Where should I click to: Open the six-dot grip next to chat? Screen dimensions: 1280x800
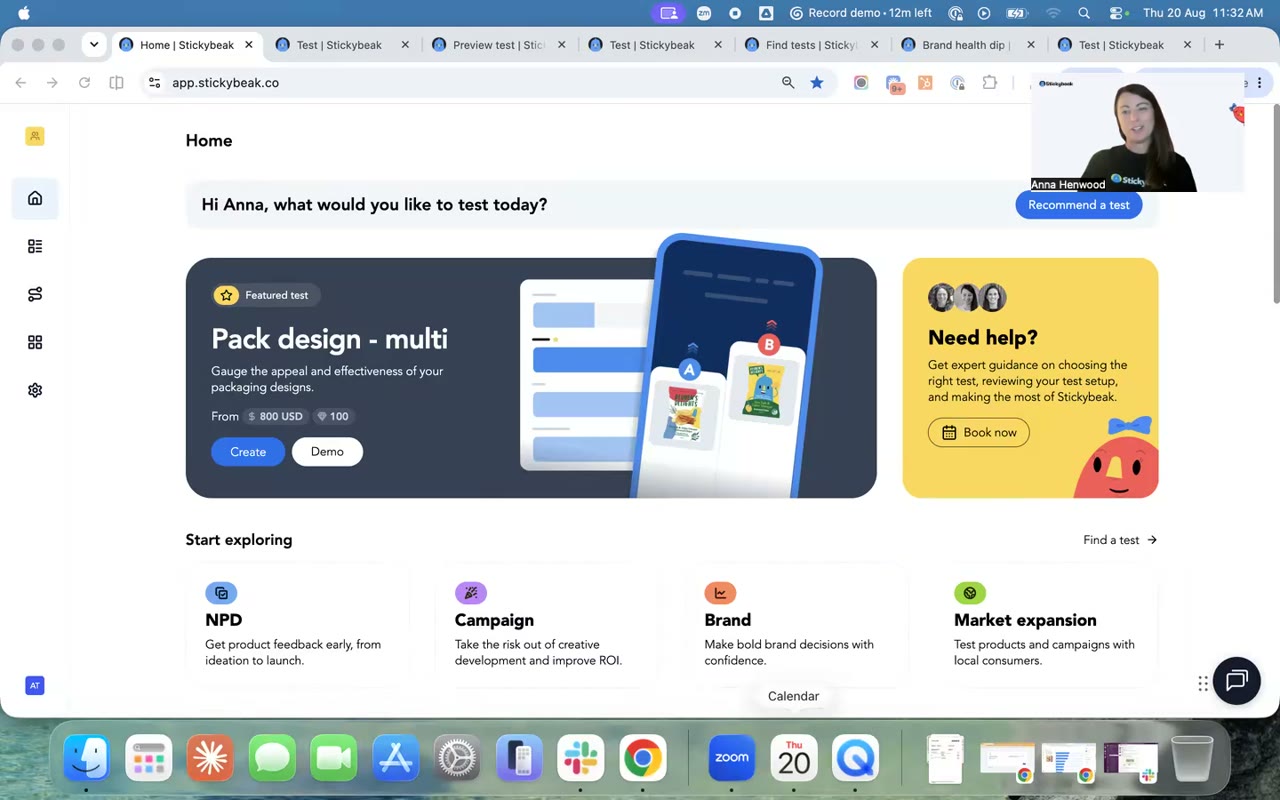tap(1203, 684)
